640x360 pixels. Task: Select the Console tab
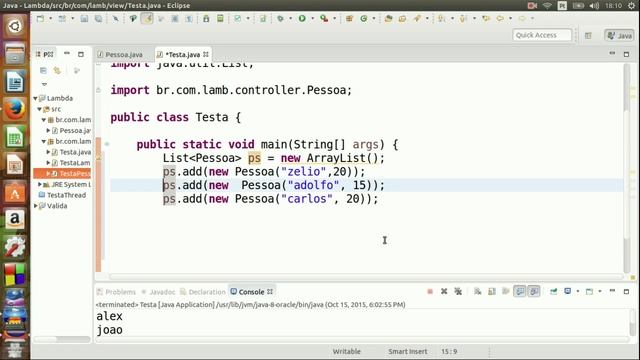click(x=251, y=292)
